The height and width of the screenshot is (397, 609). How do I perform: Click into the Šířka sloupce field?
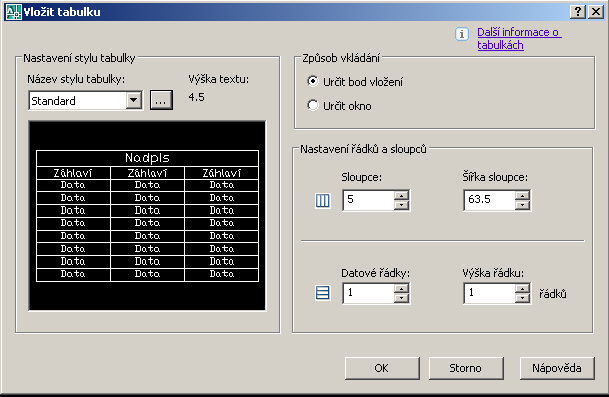(489, 200)
